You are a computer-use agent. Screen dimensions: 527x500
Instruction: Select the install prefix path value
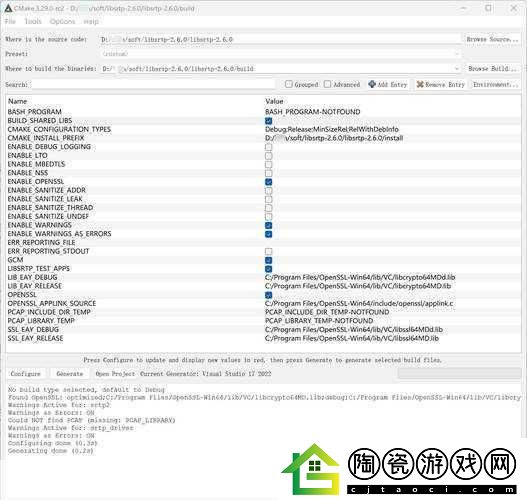[x=334, y=138]
